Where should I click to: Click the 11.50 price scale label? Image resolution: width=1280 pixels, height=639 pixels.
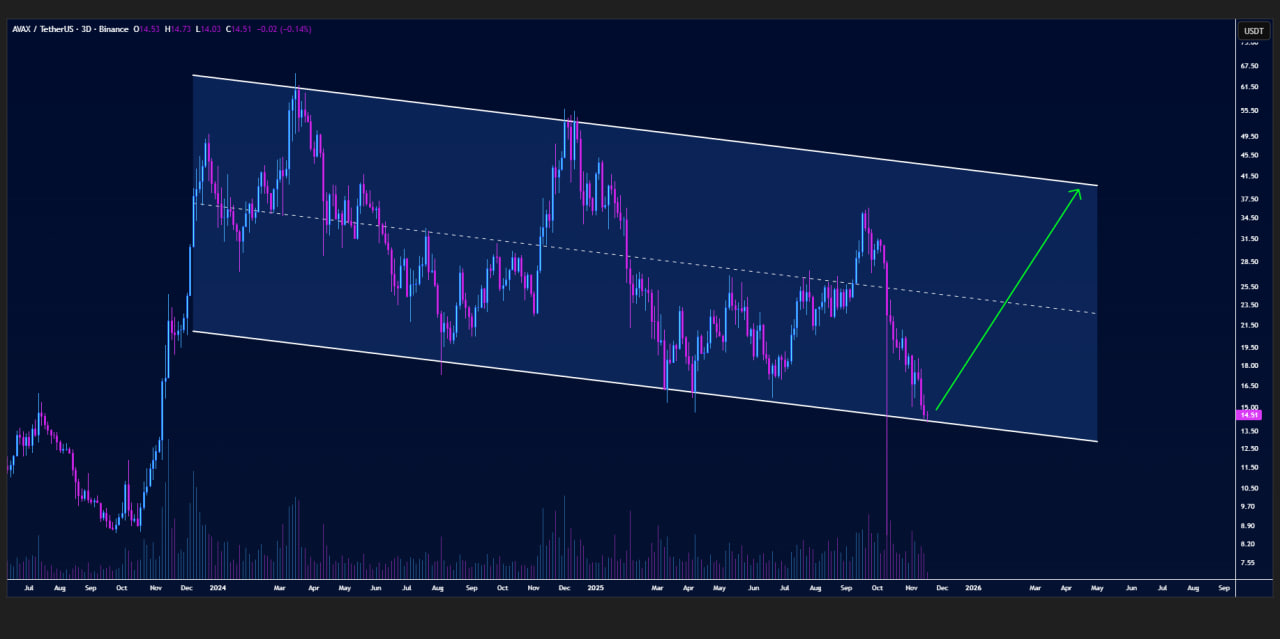tap(1249, 467)
